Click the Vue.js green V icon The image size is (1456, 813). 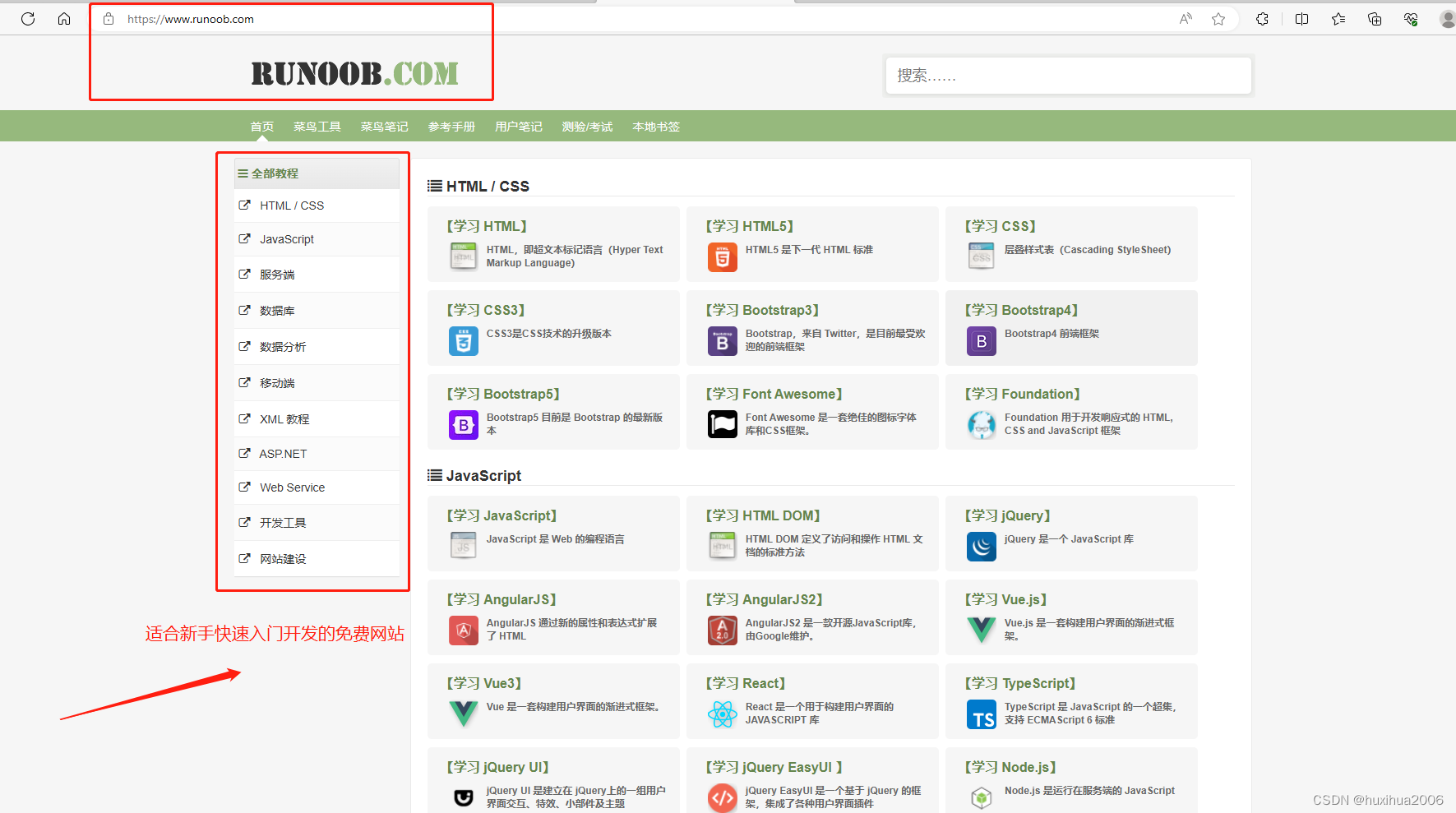click(x=982, y=630)
